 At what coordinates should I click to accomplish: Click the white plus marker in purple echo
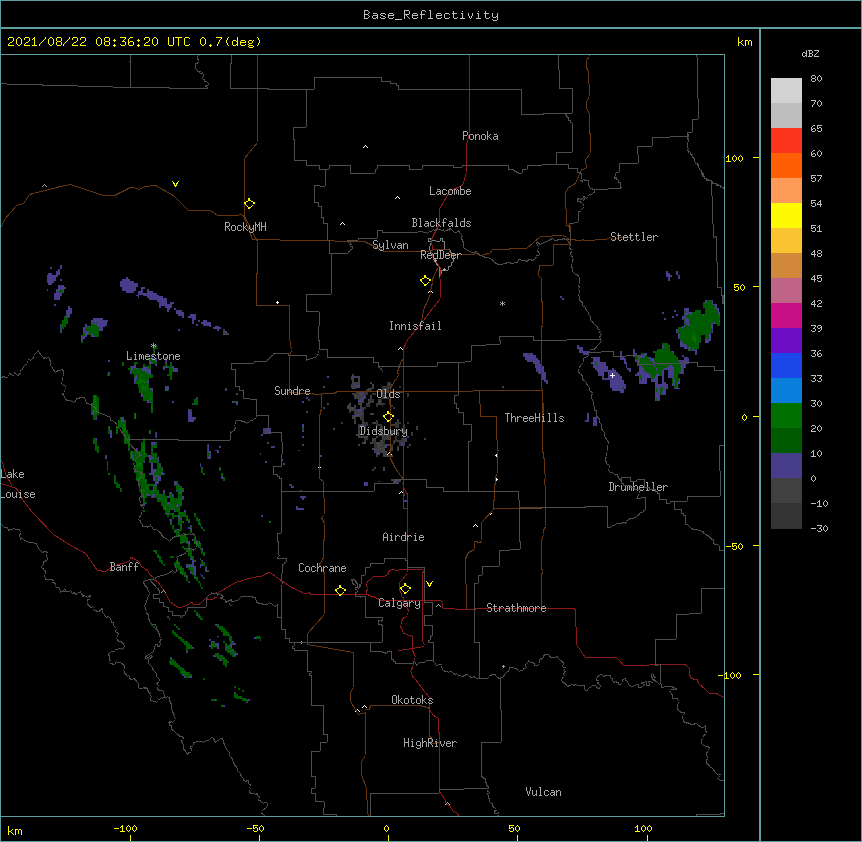click(x=612, y=375)
